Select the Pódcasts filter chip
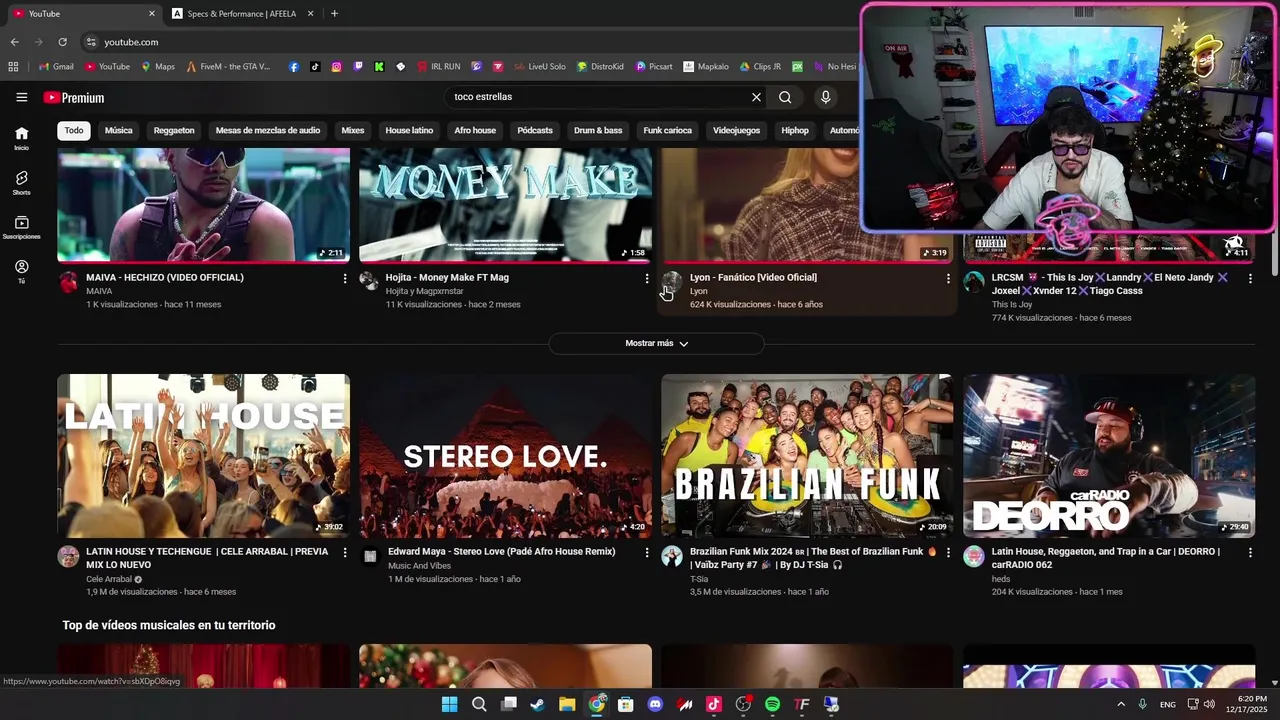Screen dimensions: 1280x720 [535, 130]
